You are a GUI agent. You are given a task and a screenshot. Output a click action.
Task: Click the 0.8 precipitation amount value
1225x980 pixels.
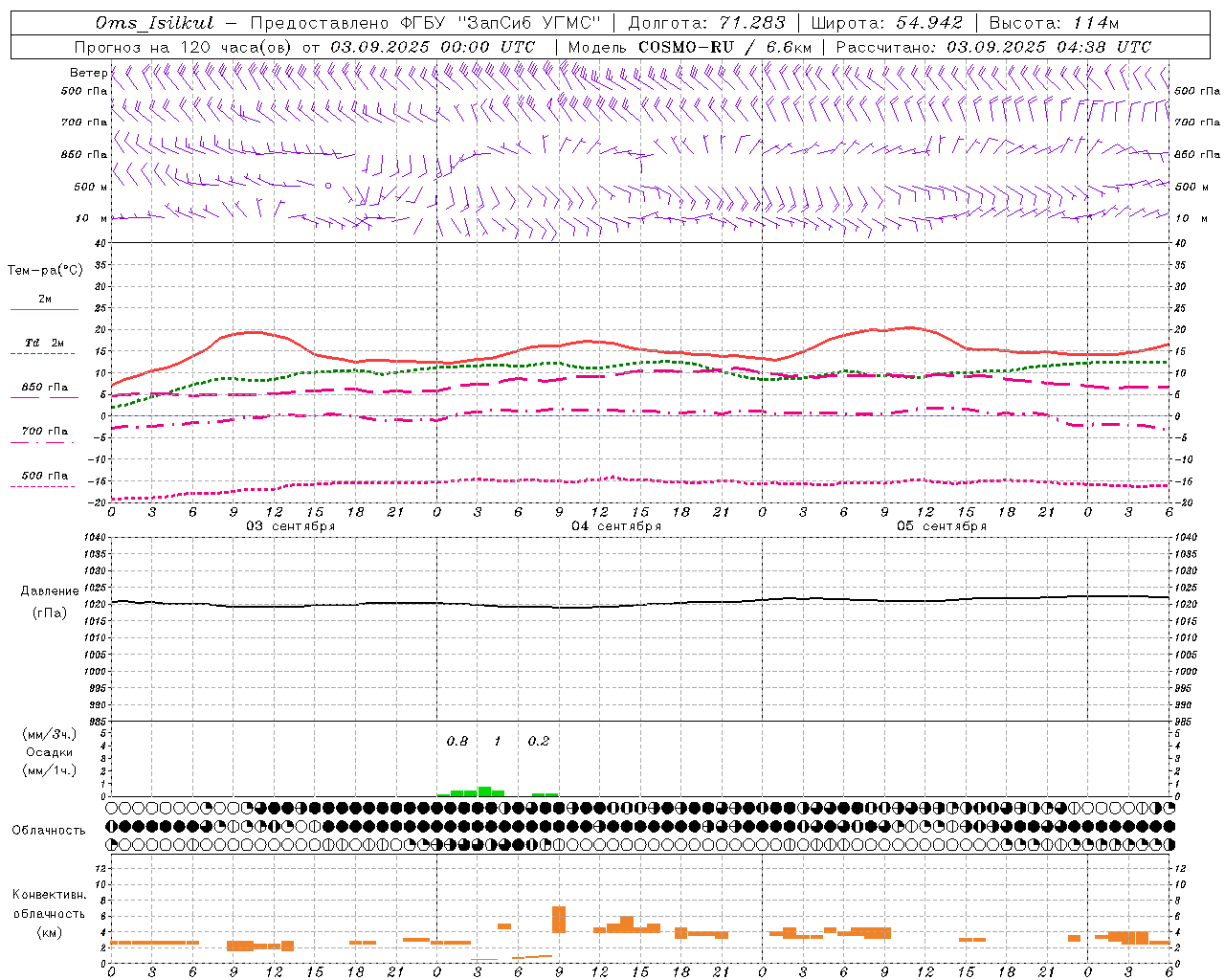point(457,741)
